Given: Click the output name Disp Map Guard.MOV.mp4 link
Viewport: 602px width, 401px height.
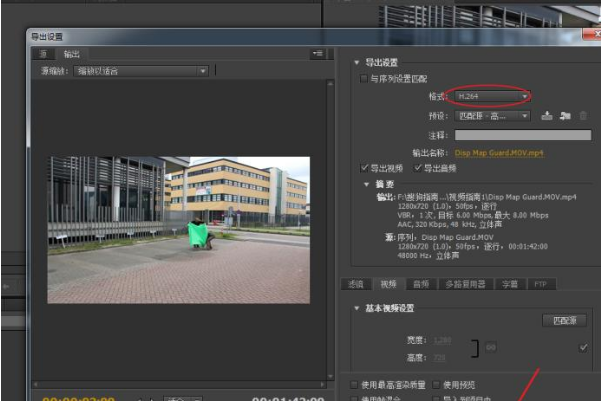Looking at the screenshot, I should [x=499, y=153].
